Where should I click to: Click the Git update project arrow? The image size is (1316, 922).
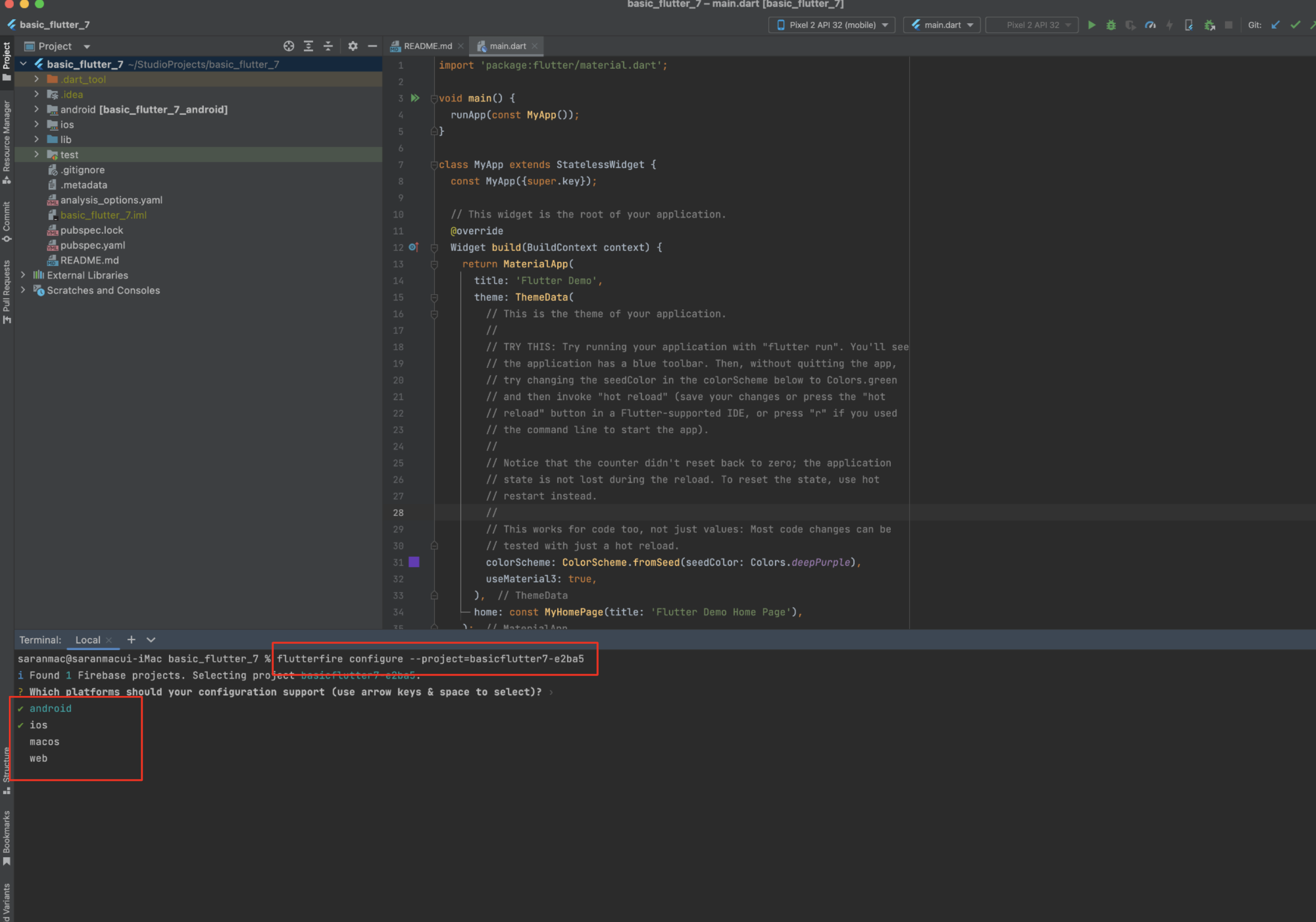(x=1276, y=24)
